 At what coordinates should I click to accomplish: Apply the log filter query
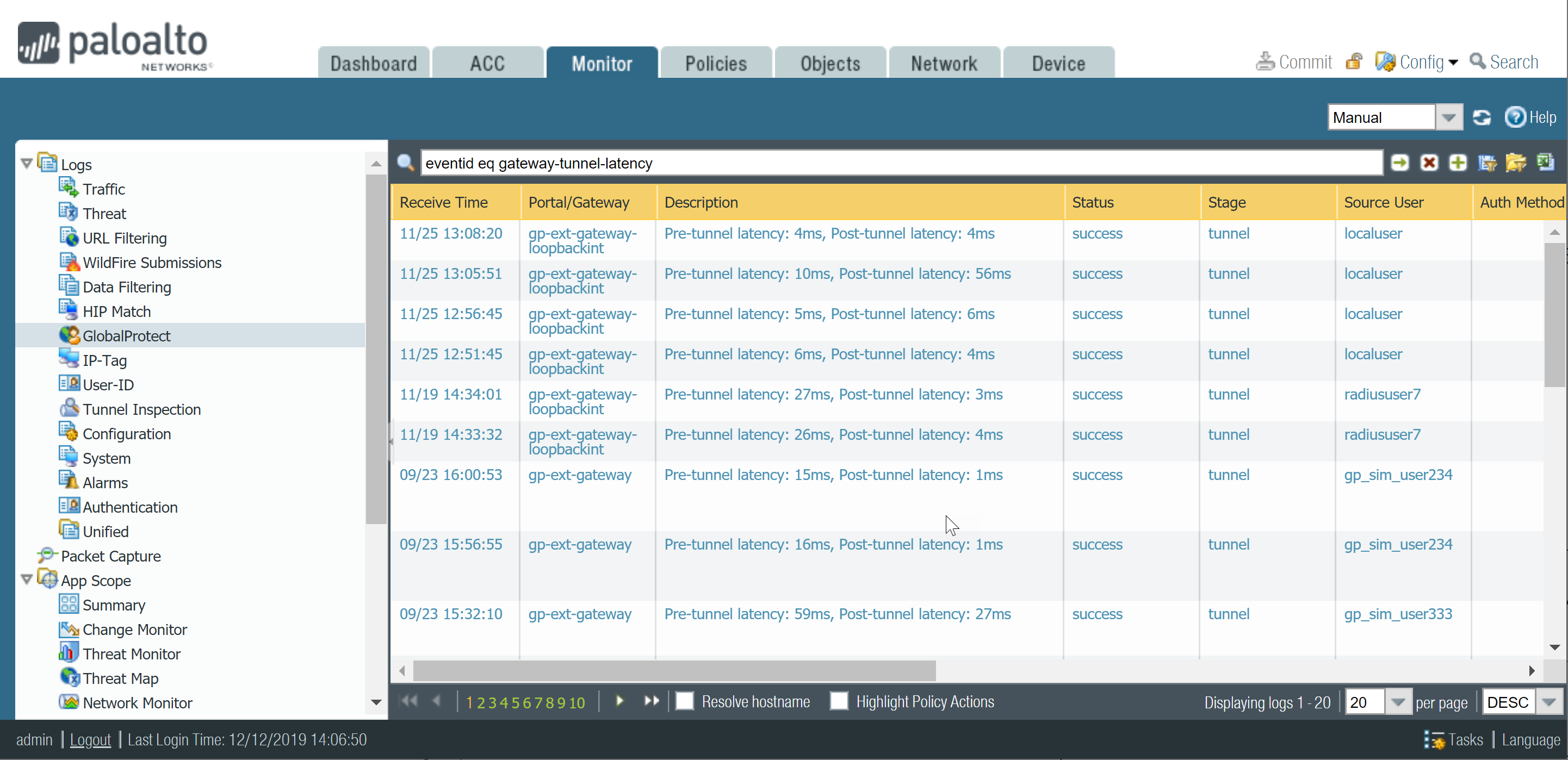(1399, 163)
